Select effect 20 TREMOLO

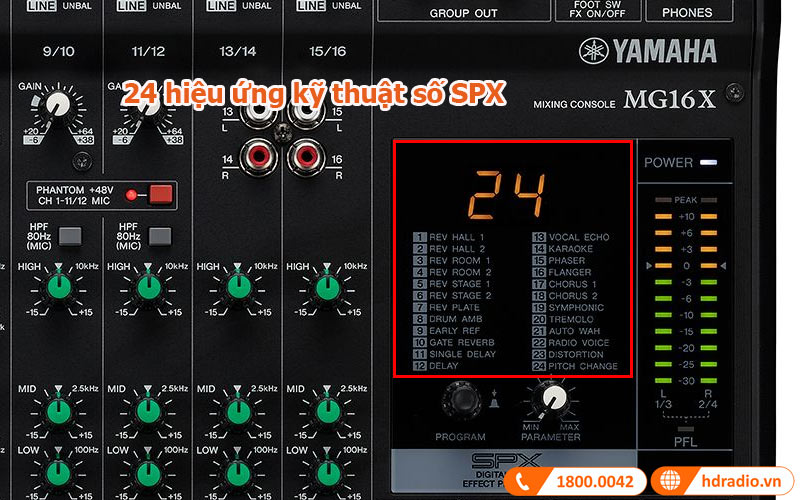(x=563, y=319)
